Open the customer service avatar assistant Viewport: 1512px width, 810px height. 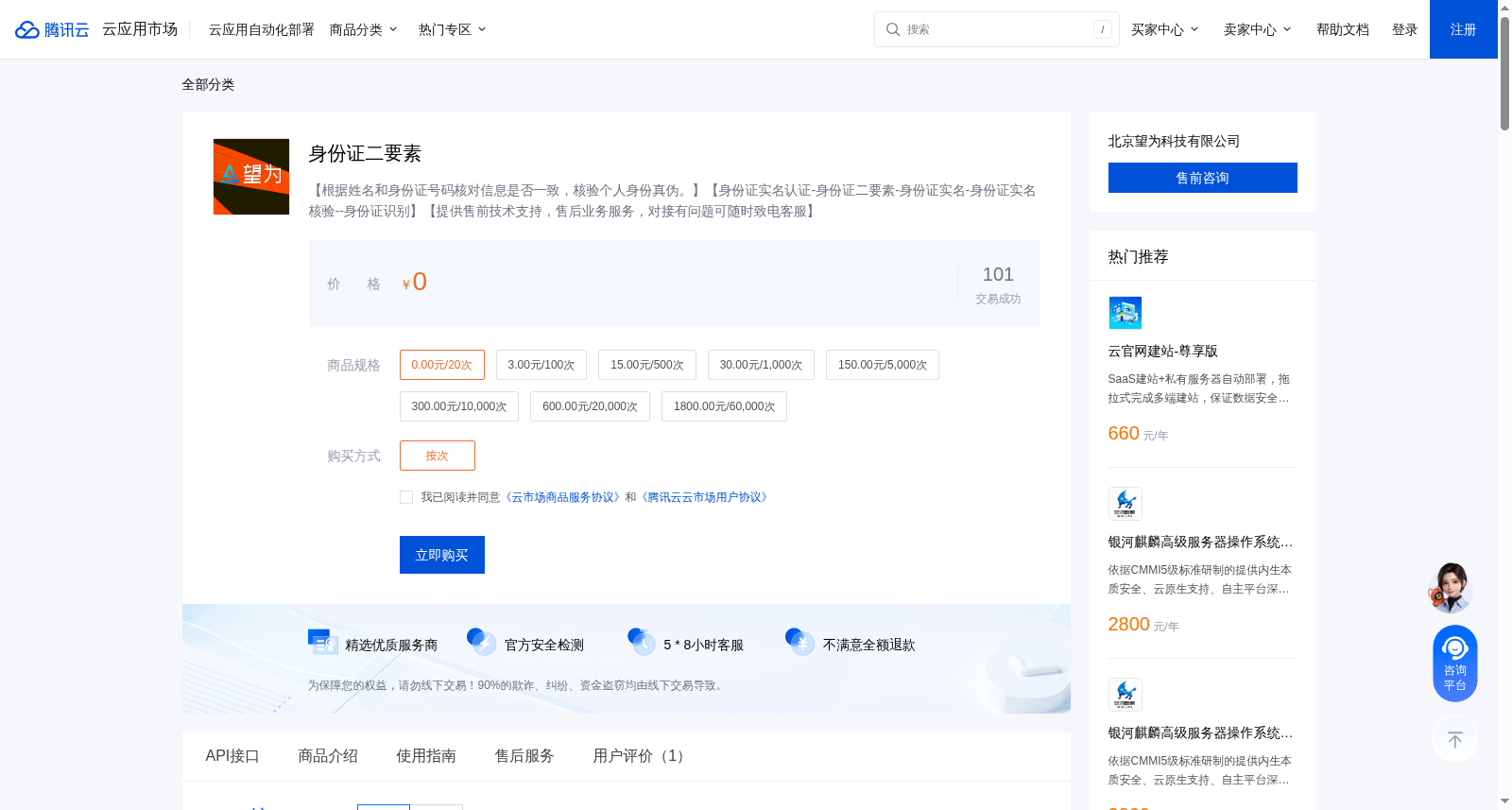point(1452,588)
